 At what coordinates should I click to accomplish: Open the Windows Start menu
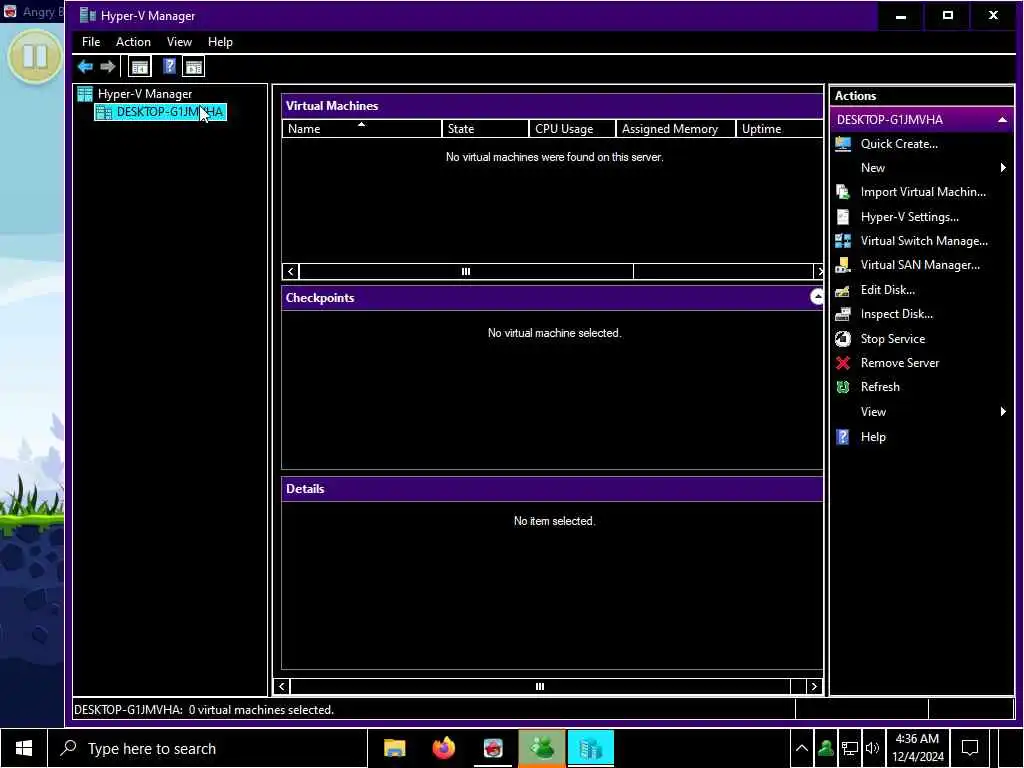click(24, 748)
